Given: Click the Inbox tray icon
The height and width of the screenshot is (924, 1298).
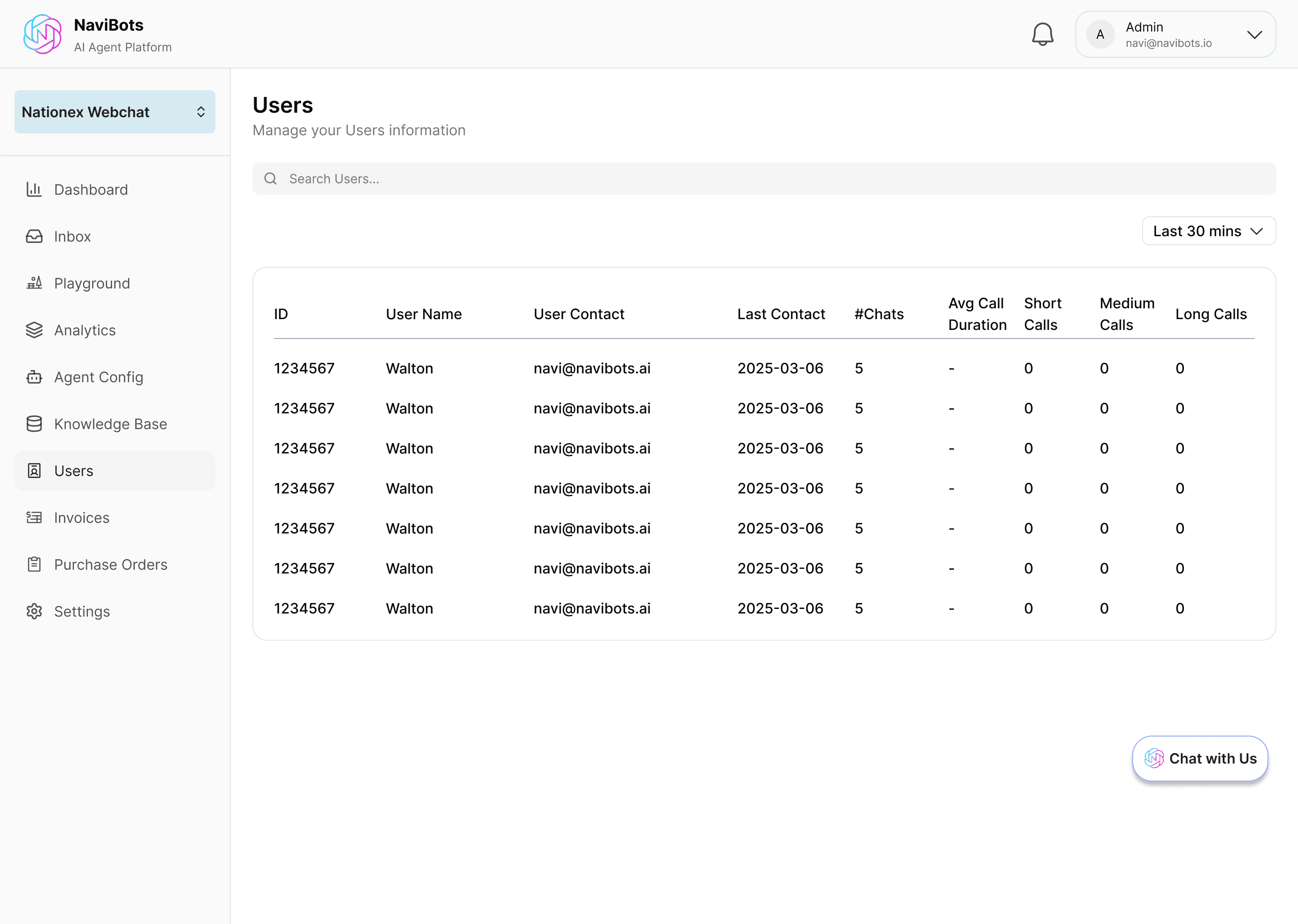Looking at the screenshot, I should pyautogui.click(x=34, y=236).
